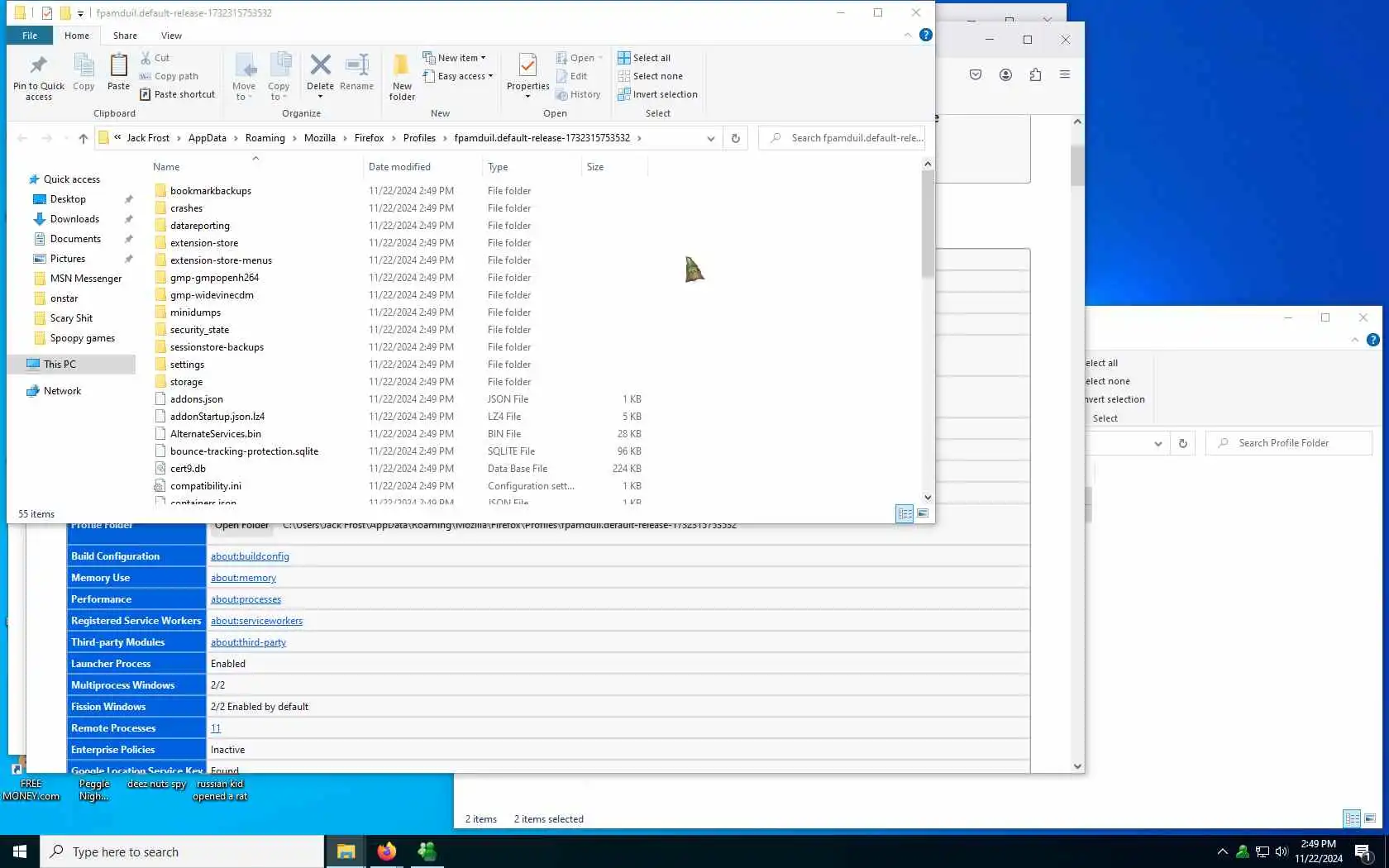Open the New item dropdown

coord(454,58)
